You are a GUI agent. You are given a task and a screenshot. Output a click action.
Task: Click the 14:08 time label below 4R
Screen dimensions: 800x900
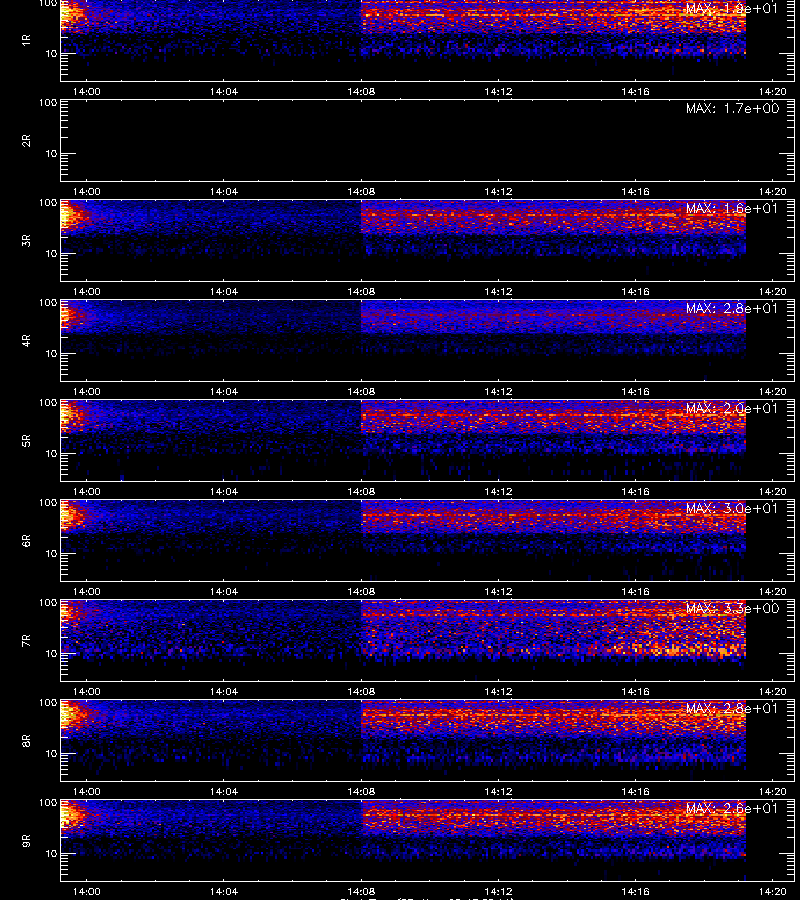tap(361, 391)
